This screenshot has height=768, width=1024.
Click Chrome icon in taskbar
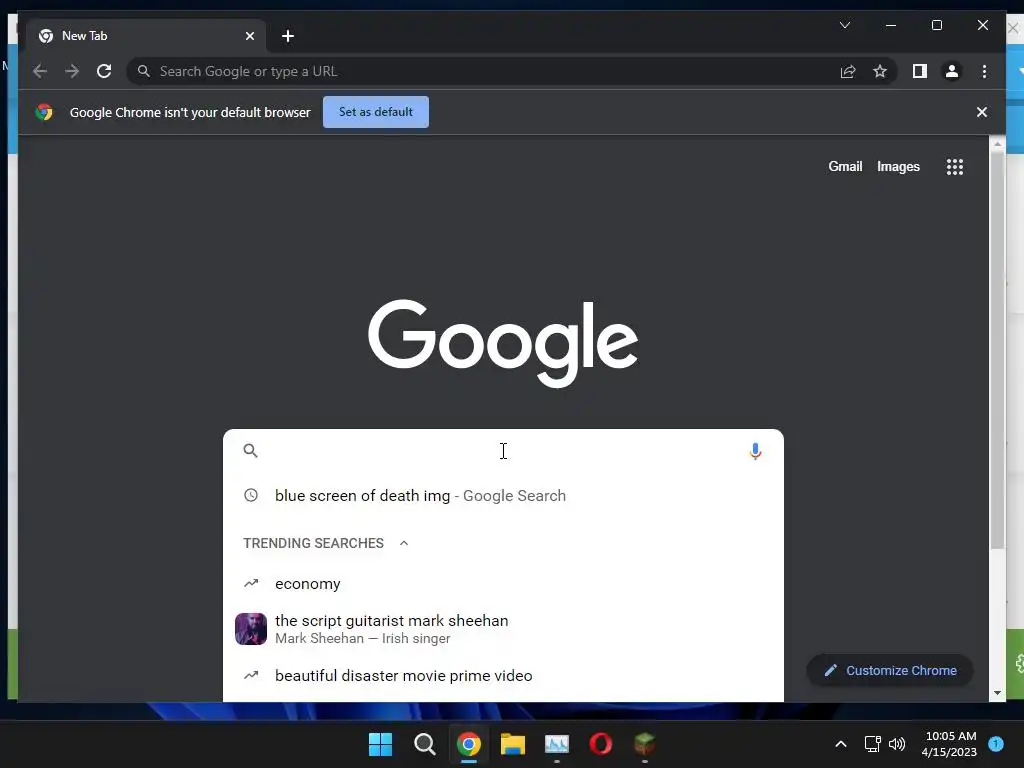pyautogui.click(x=468, y=744)
